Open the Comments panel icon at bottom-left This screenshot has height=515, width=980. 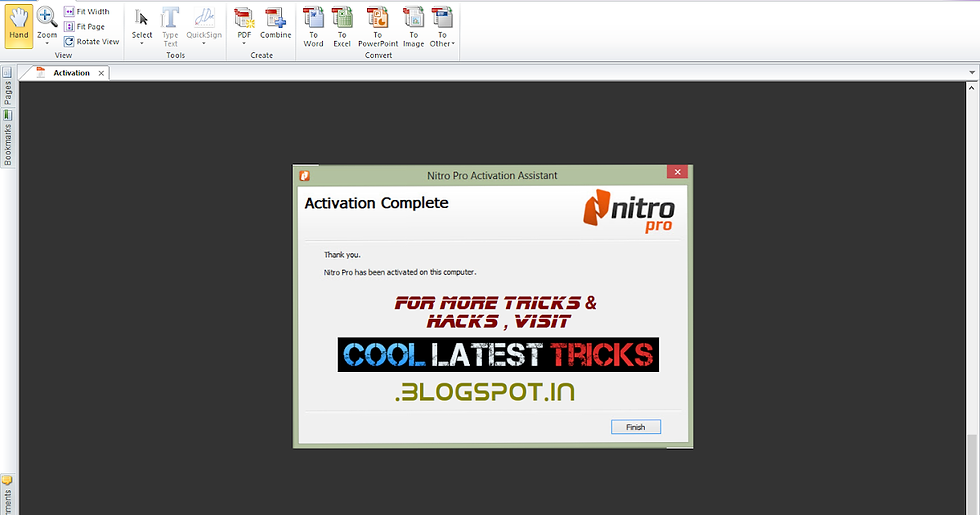point(7,481)
